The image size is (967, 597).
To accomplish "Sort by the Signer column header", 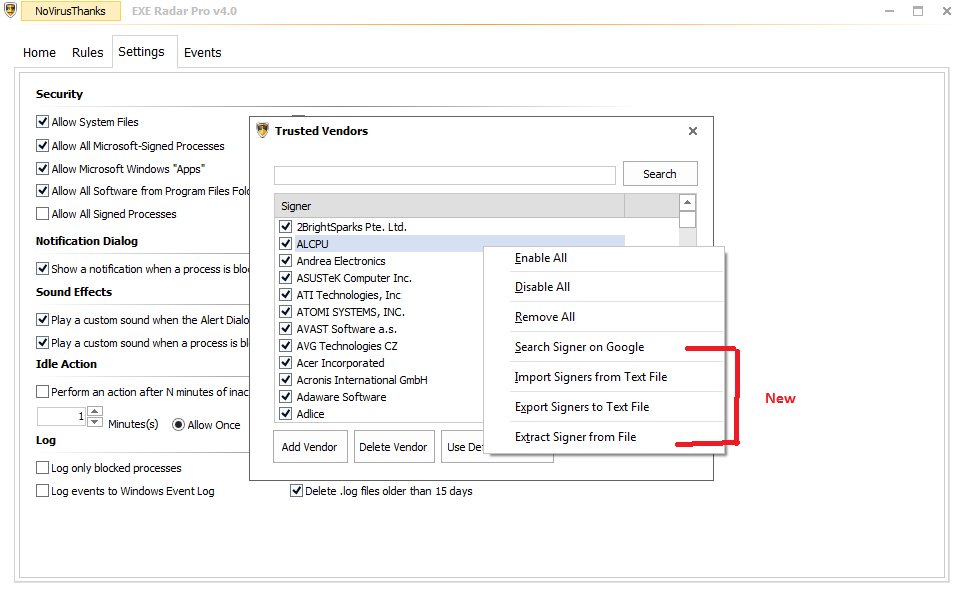I will (x=449, y=206).
